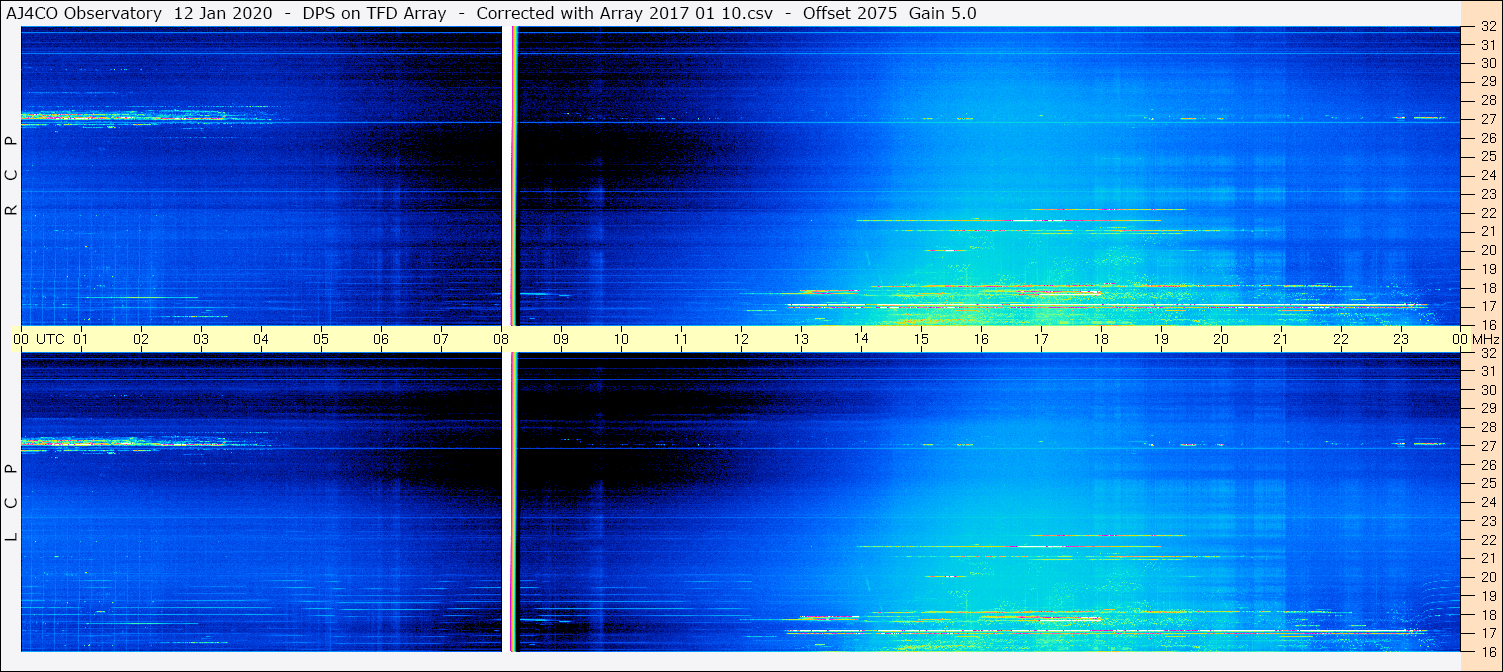Screen dimensions: 1503x672
Task: Click the 24 MHz tick in the RCP panel
Action: click(x=1487, y=175)
